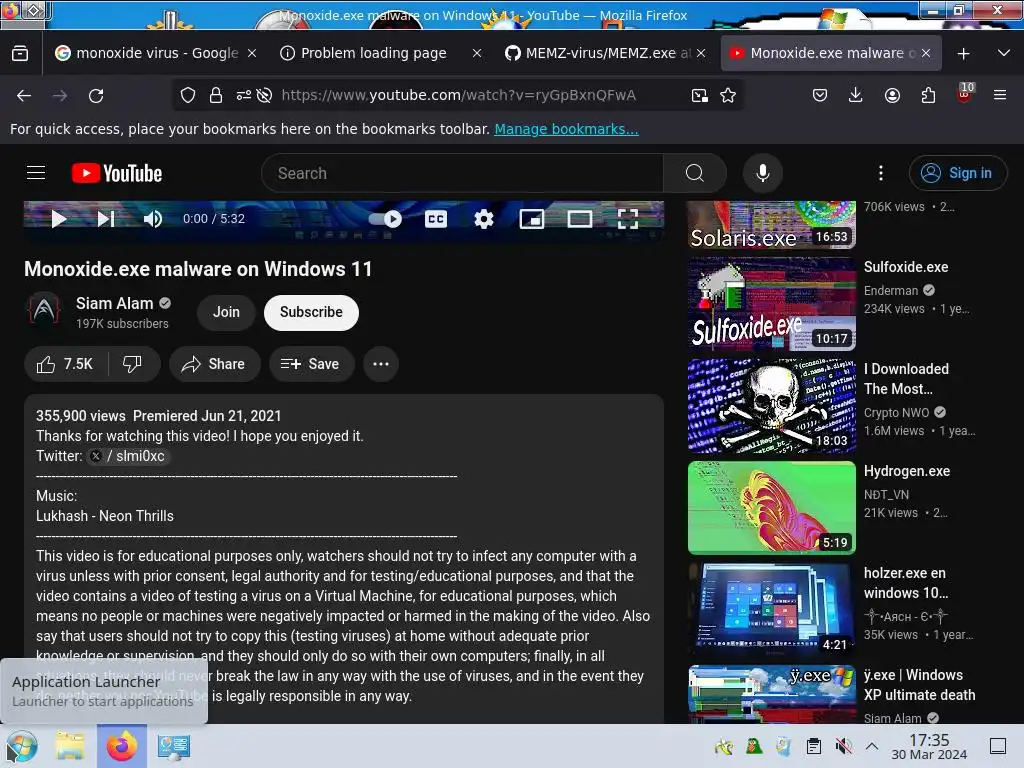Bookmark this page with the star

click(728, 95)
